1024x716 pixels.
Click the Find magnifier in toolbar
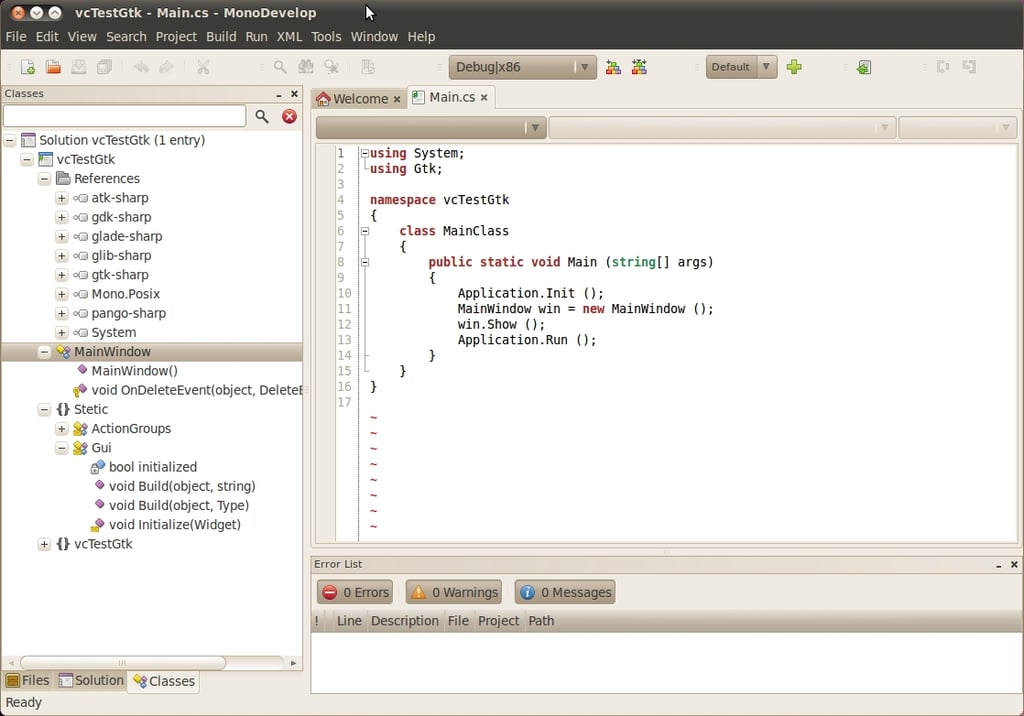click(x=280, y=67)
